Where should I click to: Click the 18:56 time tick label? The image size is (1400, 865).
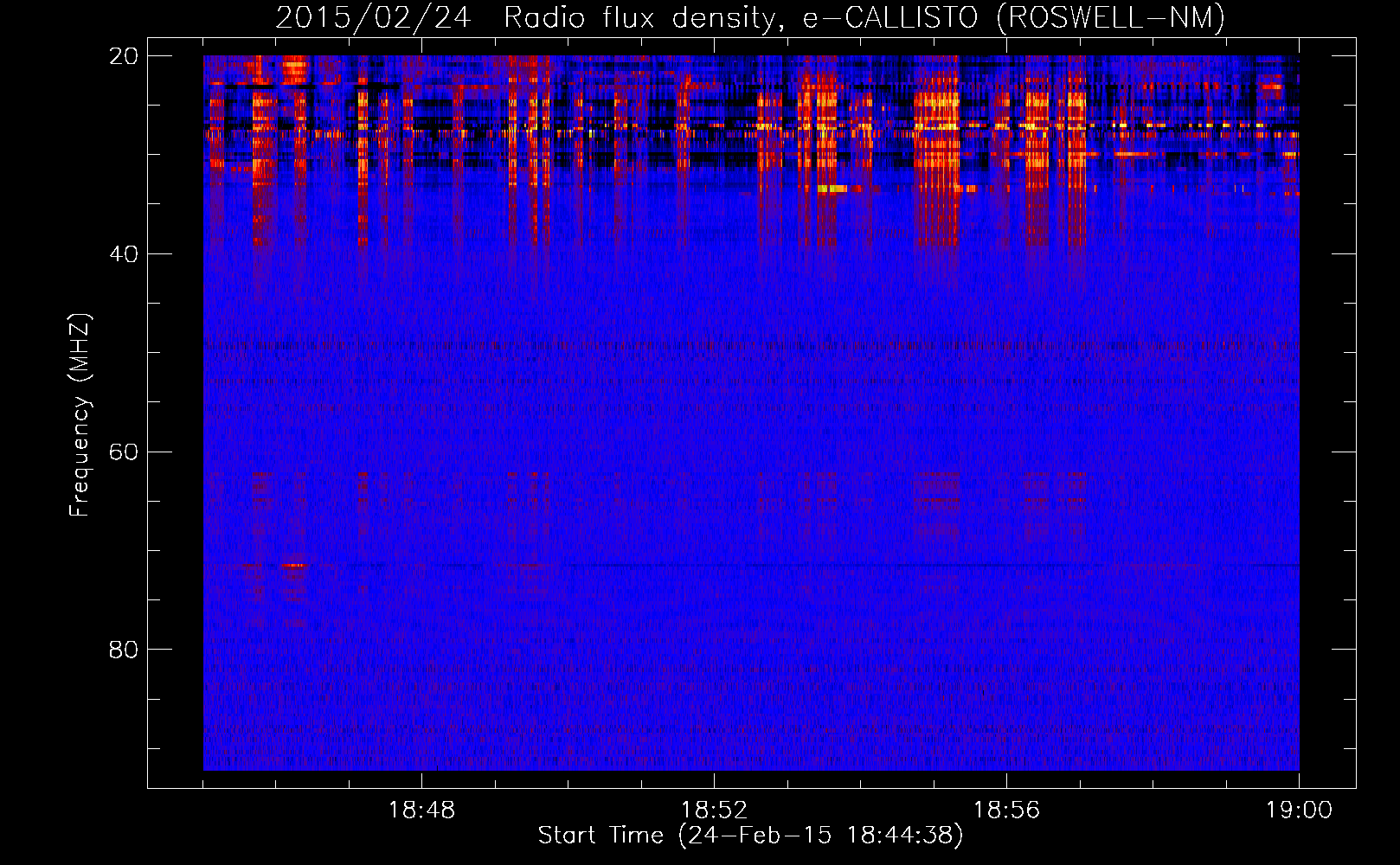pyautogui.click(x=1006, y=811)
